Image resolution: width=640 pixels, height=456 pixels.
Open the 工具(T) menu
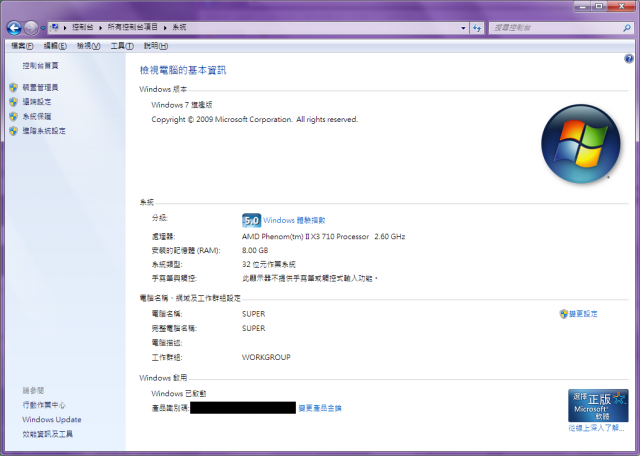[122, 46]
